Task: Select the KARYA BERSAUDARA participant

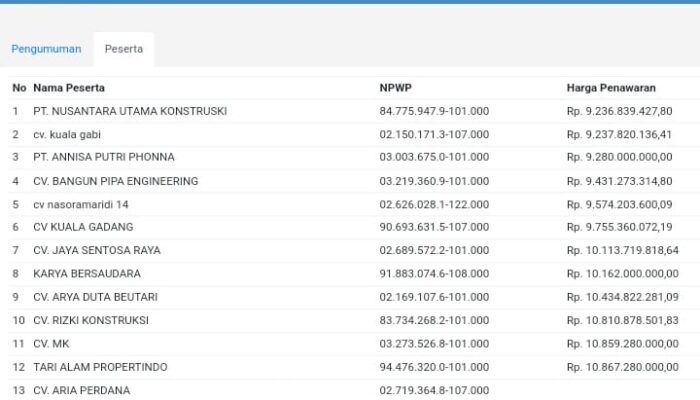Action: click(x=86, y=273)
